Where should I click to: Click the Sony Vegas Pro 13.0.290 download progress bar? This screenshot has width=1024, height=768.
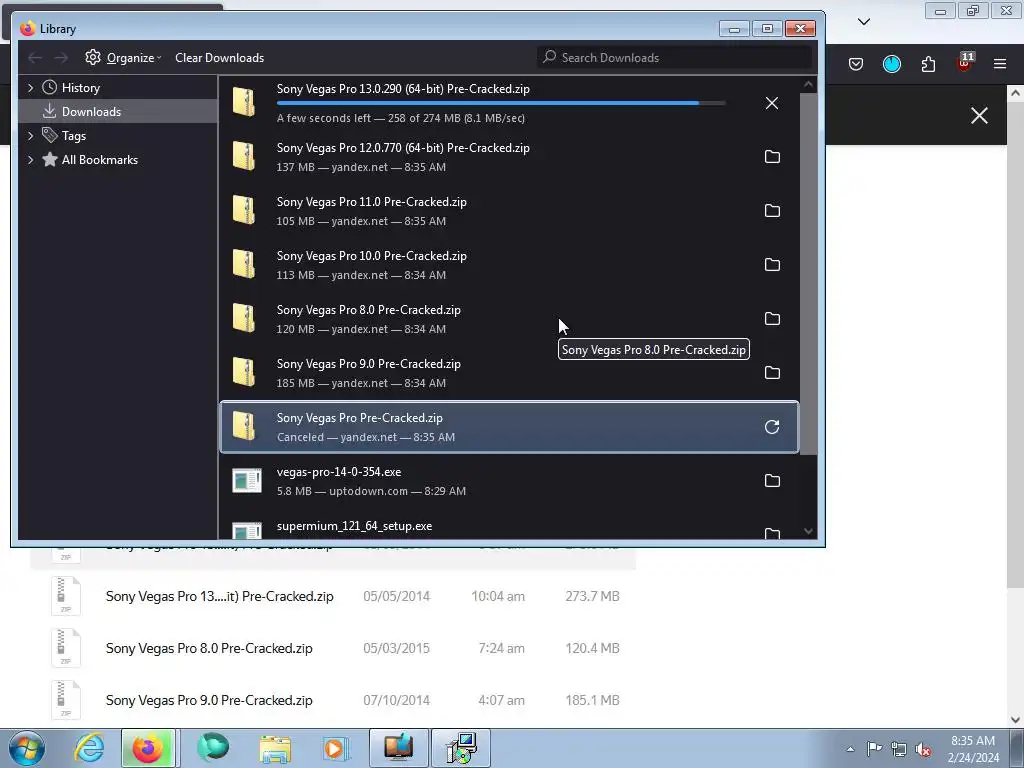click(501, 103)
